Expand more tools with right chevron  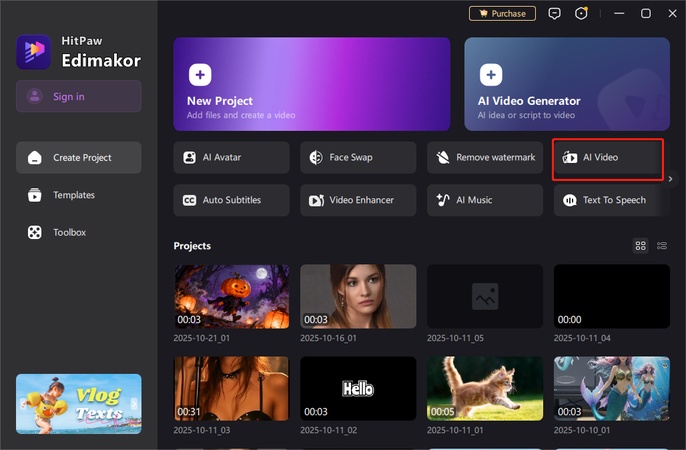[x=671, y=179]
